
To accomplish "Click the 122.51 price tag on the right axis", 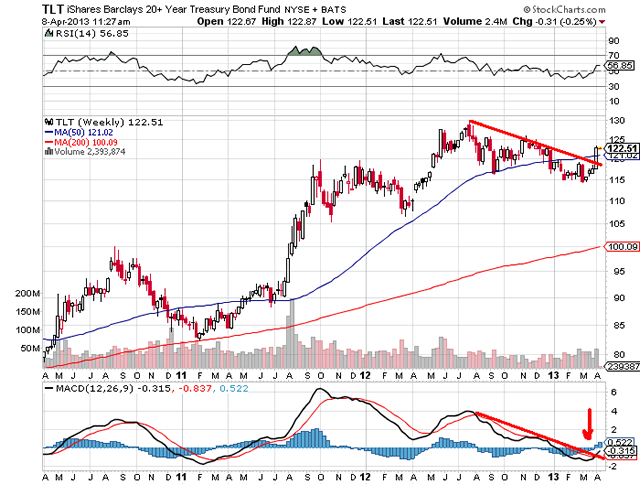I will tap(622, 148).
